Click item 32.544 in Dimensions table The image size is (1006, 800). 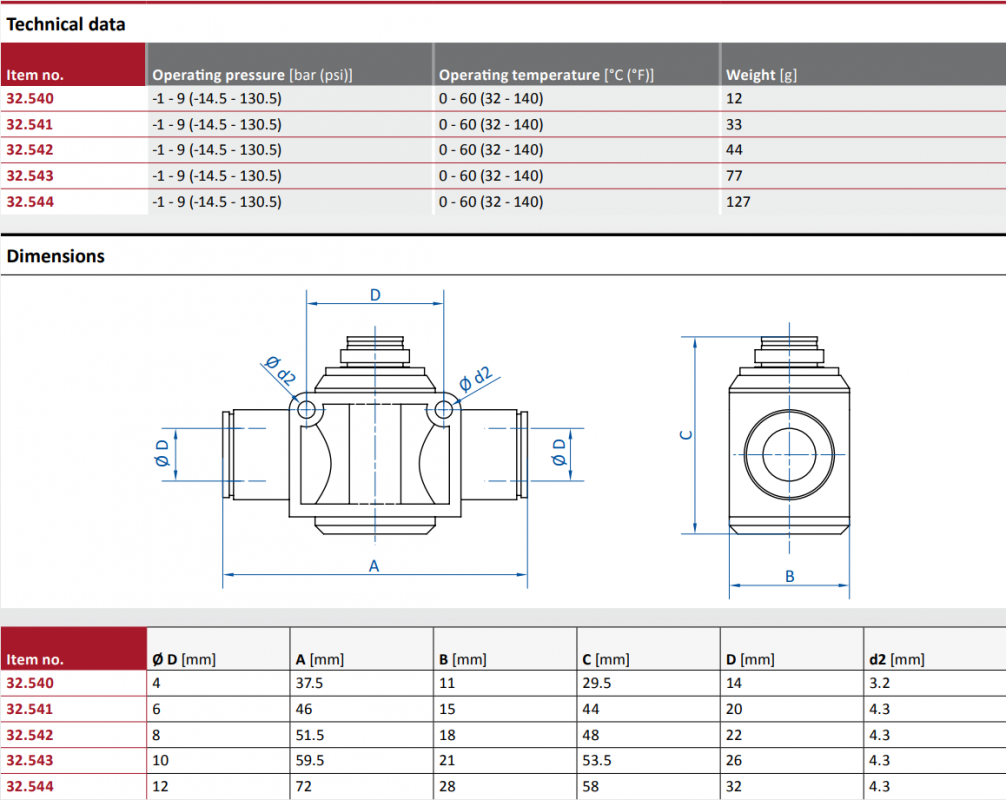pos(30,787)
